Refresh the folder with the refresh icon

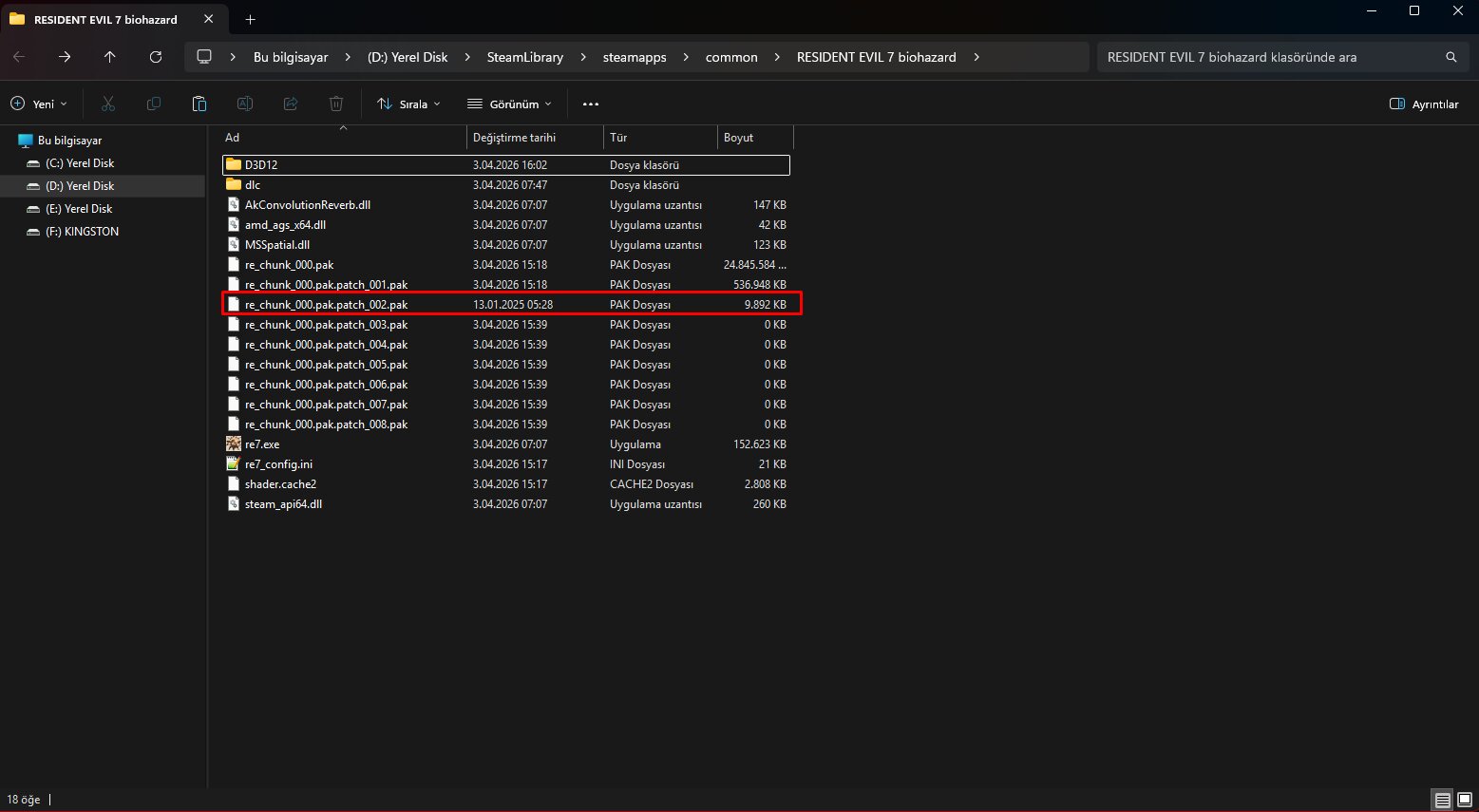click(x=155, y=57)
